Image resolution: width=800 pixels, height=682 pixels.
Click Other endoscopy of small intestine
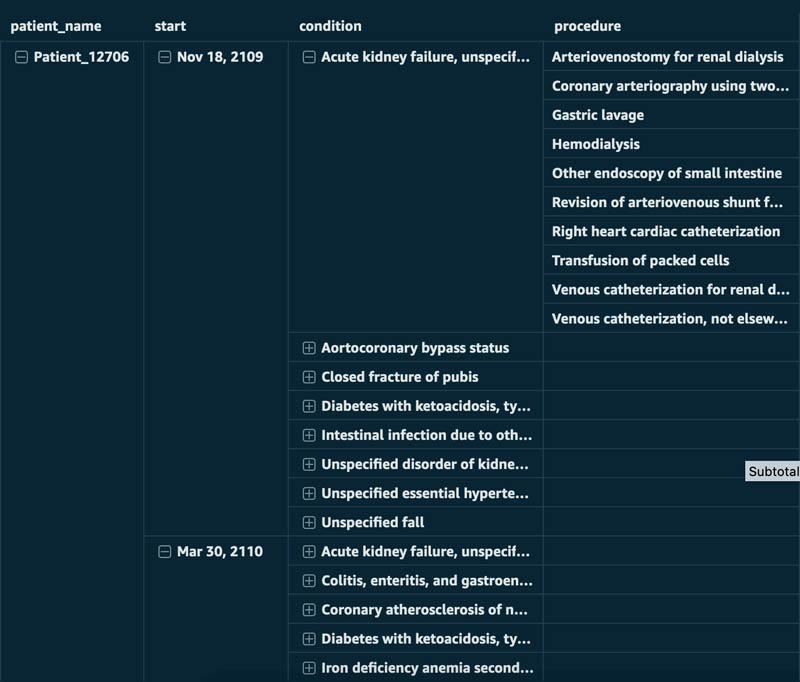click(x=671, y=173)
